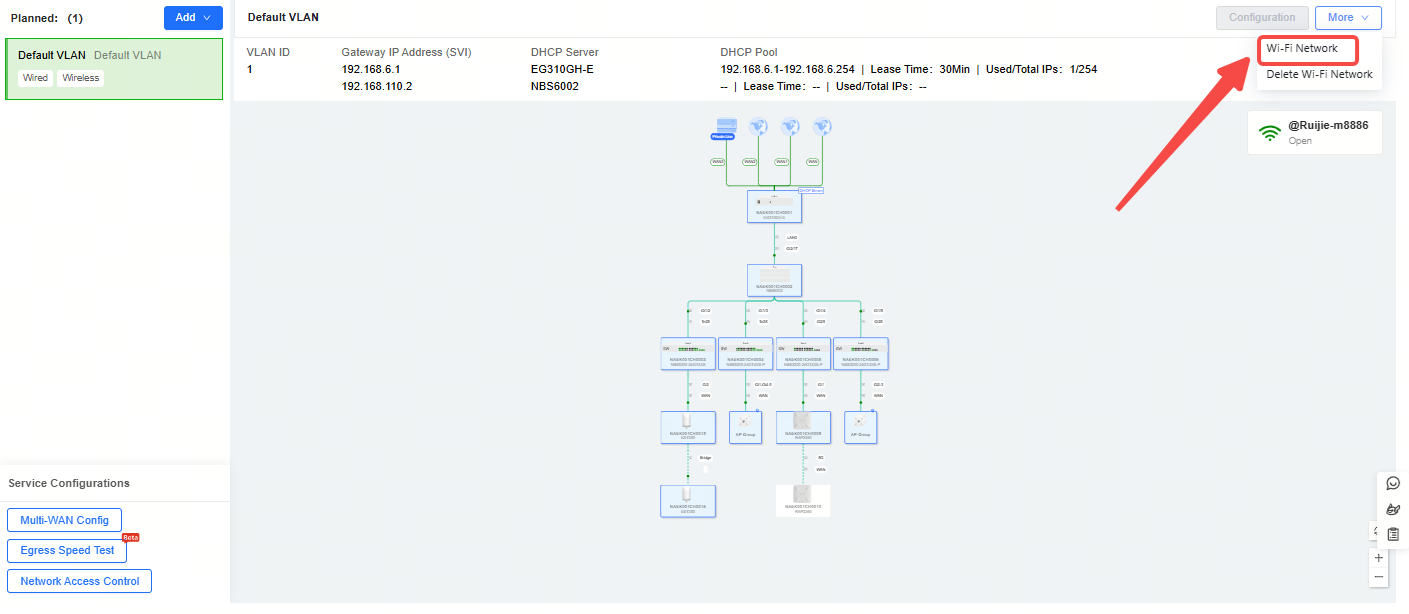Expand the More dropdown menu
The height and width of the screenshot is (614, 1409).
click(1348, 18)
